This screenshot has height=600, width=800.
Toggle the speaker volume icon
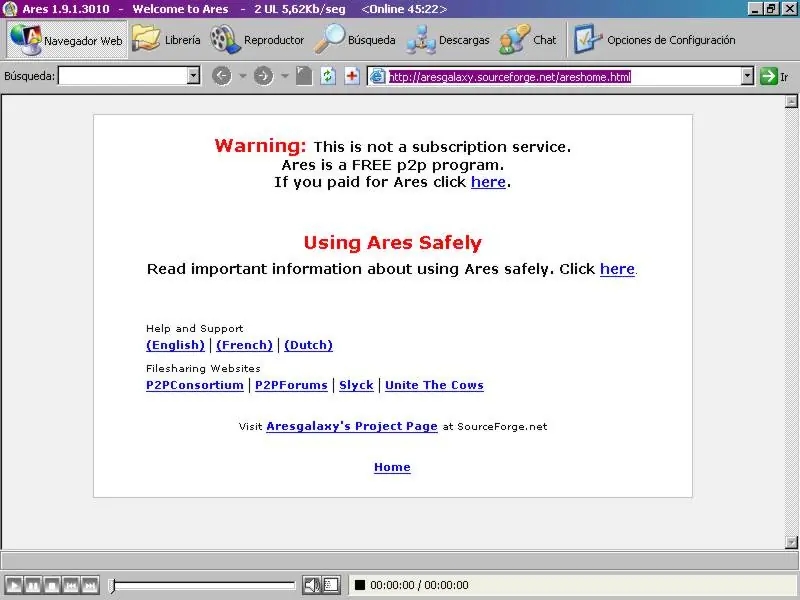pos(312,585)
